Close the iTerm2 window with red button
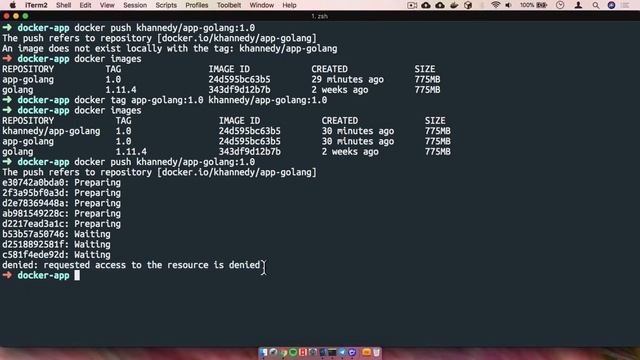640x360 pixels. point(6,16)
